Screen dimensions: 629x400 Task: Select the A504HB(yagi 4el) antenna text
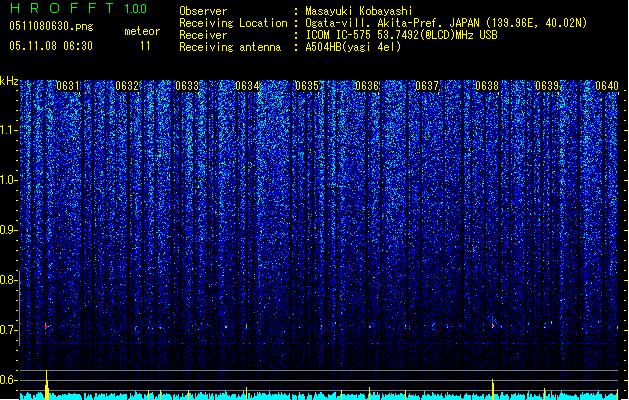(353, 47)
